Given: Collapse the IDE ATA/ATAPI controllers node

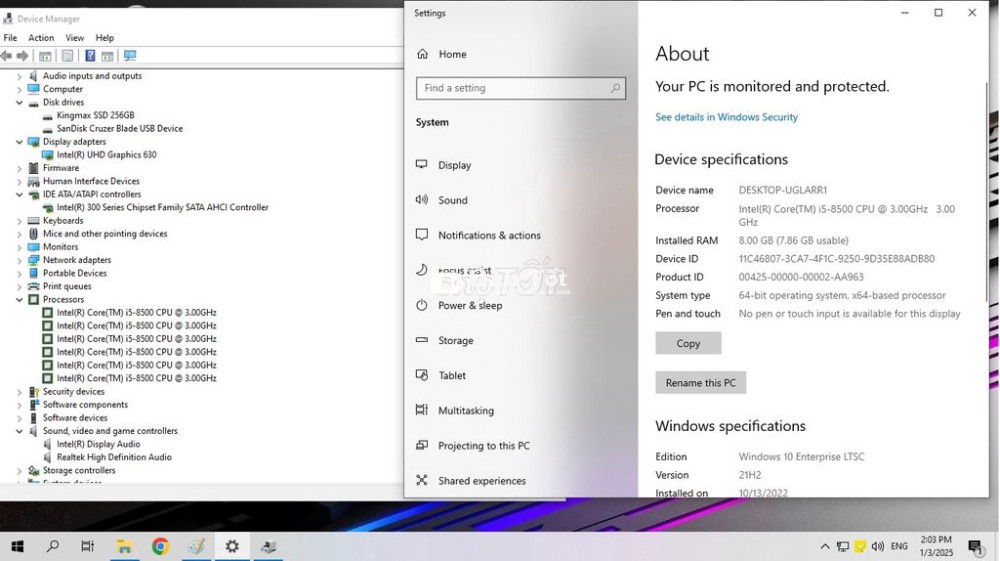Looking at the screenshot, I should (19, 194).
